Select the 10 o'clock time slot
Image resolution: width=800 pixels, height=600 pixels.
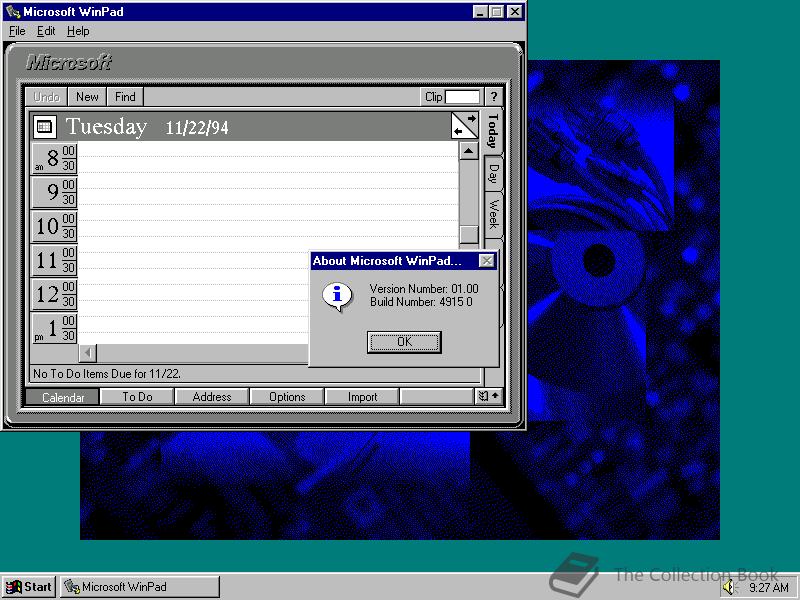click(54, 227)
